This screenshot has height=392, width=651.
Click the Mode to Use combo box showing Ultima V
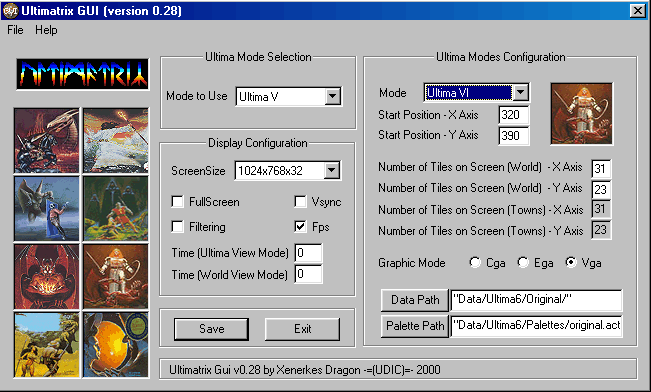289,96
